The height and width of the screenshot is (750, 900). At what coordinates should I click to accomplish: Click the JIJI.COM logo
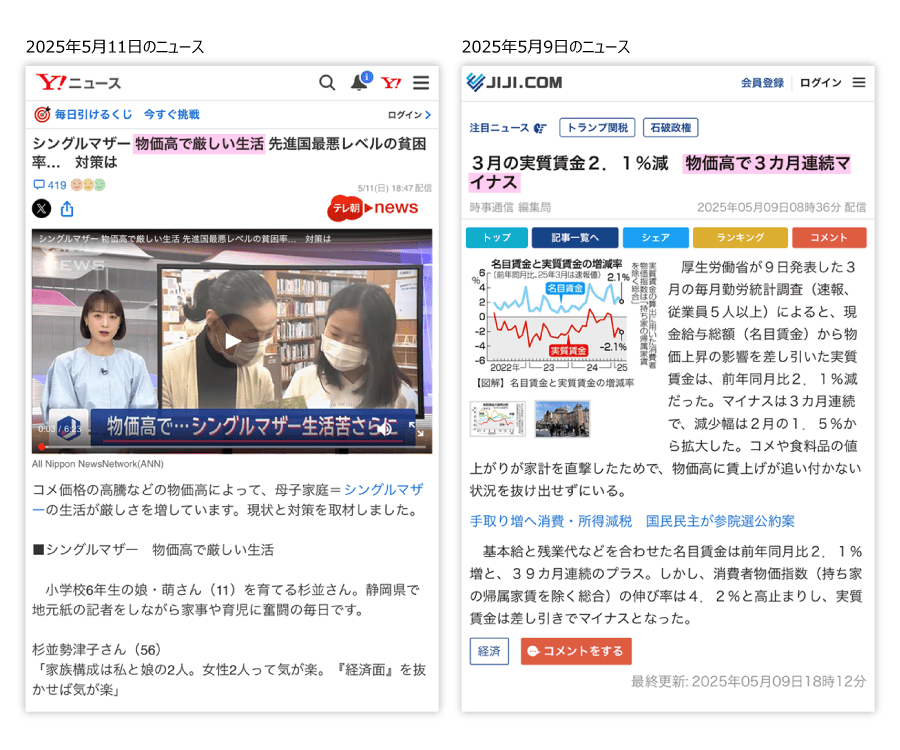pyautogui.click(x=515, y=82)
